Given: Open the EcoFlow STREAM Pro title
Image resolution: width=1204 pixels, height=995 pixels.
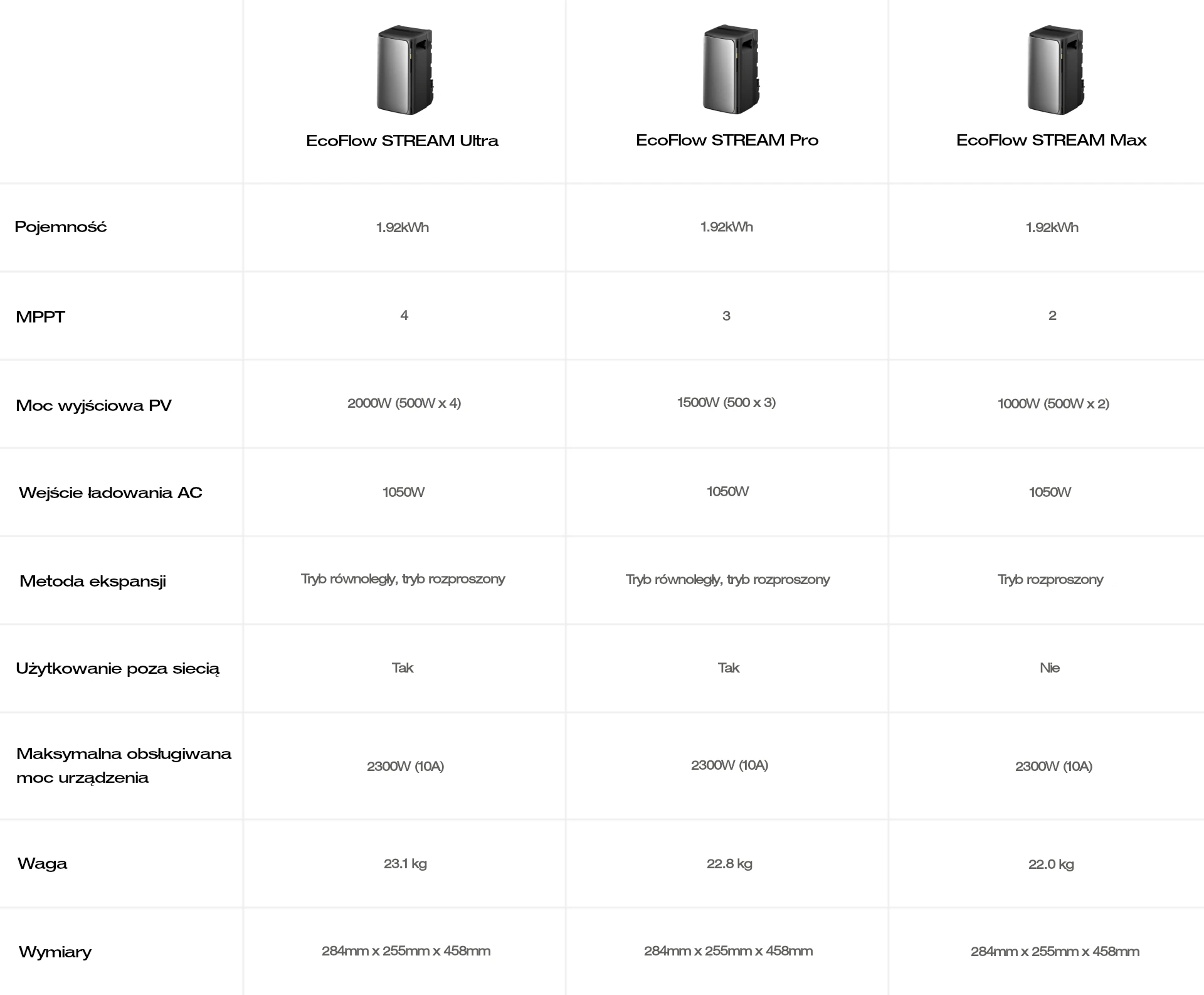Looking at the screenshot, I should click(x=727, y=140).
